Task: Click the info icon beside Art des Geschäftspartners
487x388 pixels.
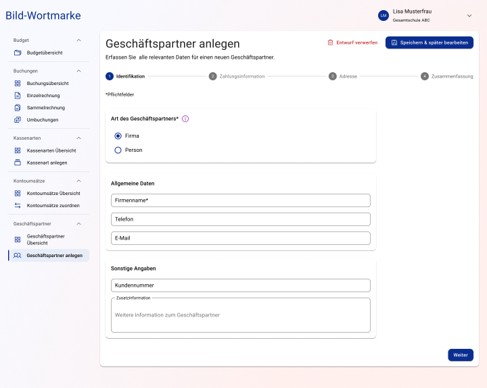Action: click(x=185, y=119)
